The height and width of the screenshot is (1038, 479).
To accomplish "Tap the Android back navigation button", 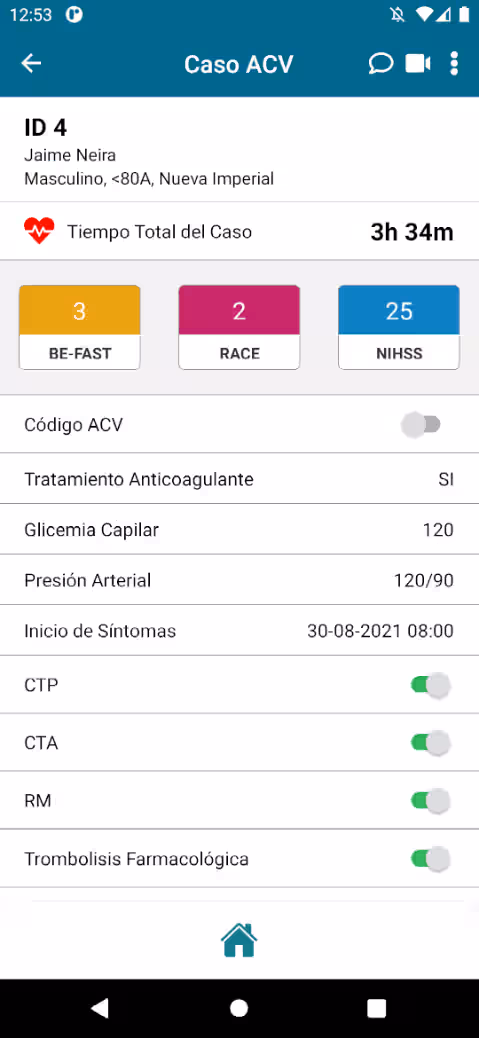I will pos(99,1008).
